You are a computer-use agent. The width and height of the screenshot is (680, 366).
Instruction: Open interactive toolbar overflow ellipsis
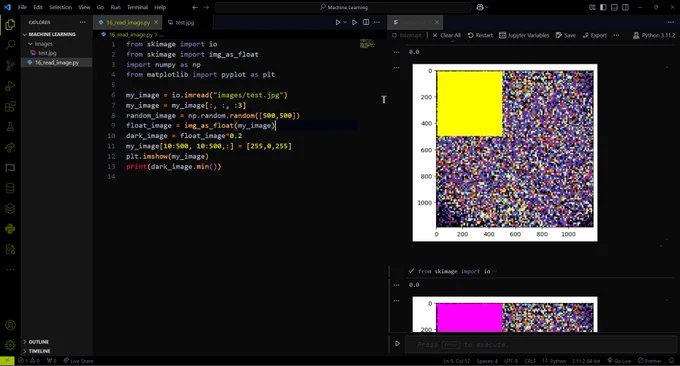[616, 35]
